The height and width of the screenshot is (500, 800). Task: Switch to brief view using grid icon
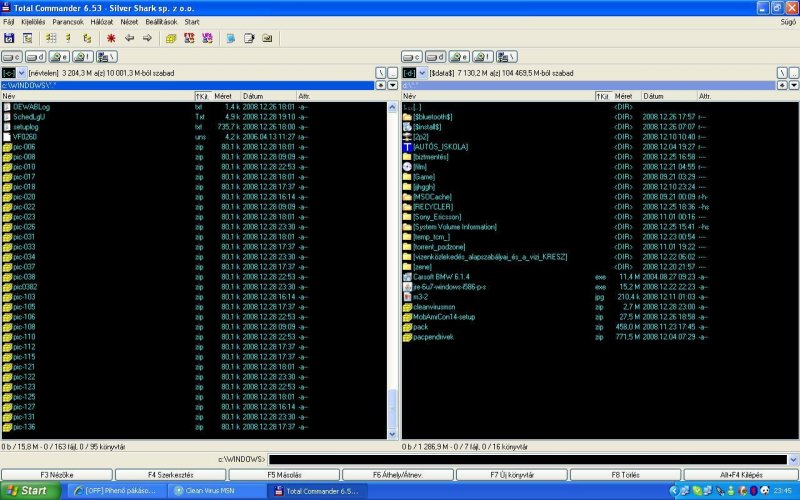[51, 38]
